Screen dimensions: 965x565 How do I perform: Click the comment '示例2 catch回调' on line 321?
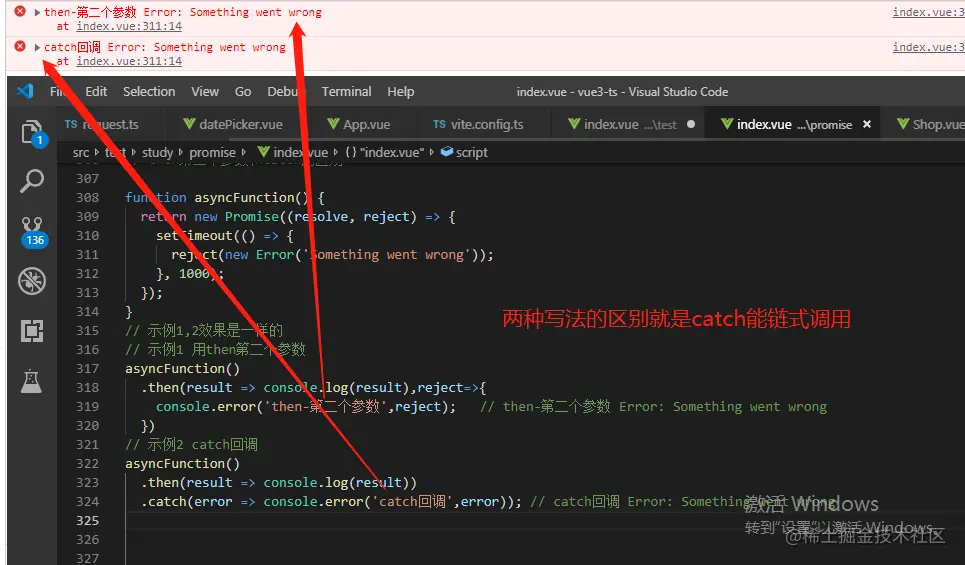coord(191,444)
